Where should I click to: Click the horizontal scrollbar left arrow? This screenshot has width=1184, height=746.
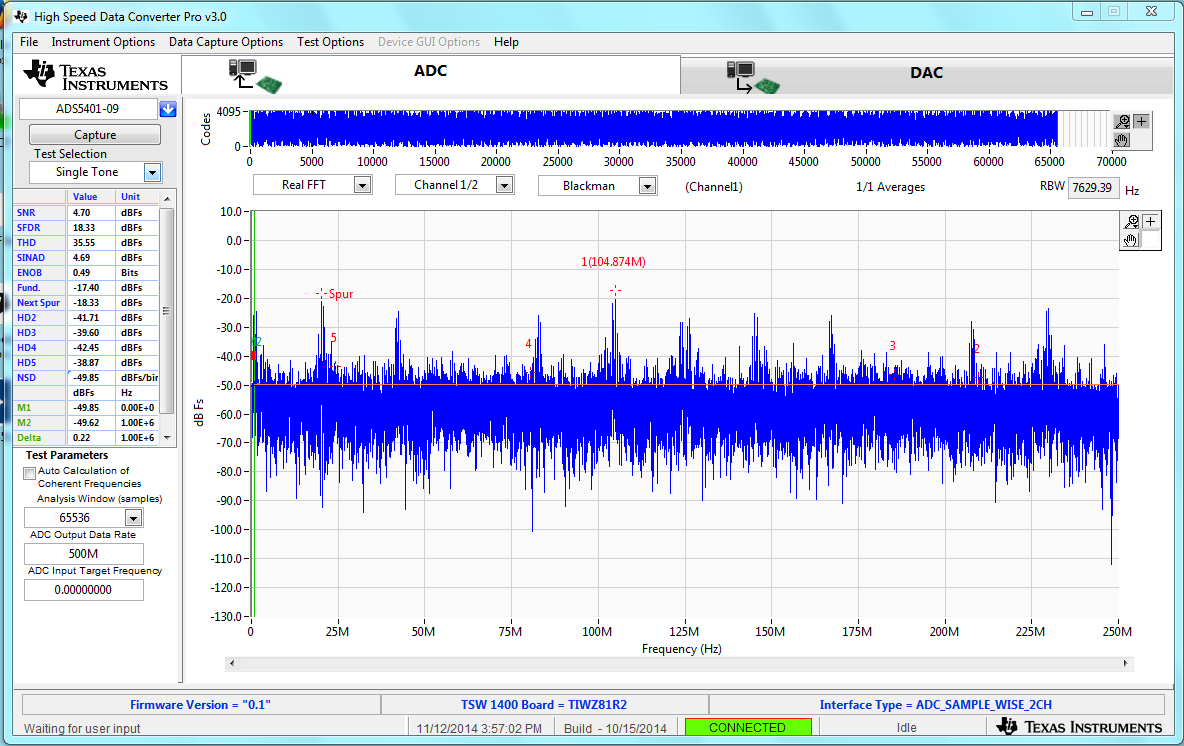coord(232,664)
